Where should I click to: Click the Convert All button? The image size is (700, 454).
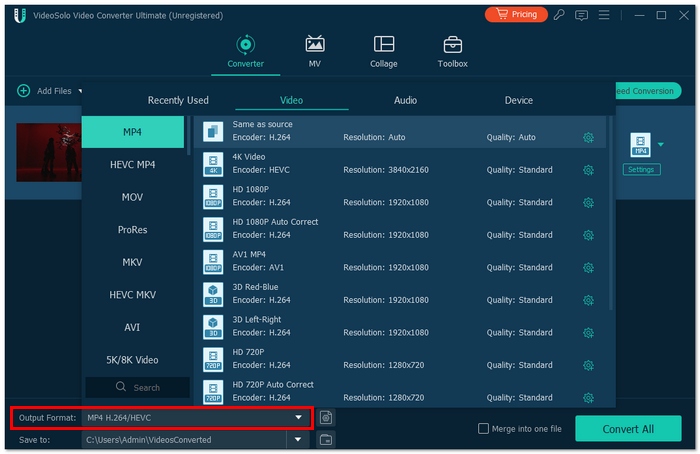[628, 429]
